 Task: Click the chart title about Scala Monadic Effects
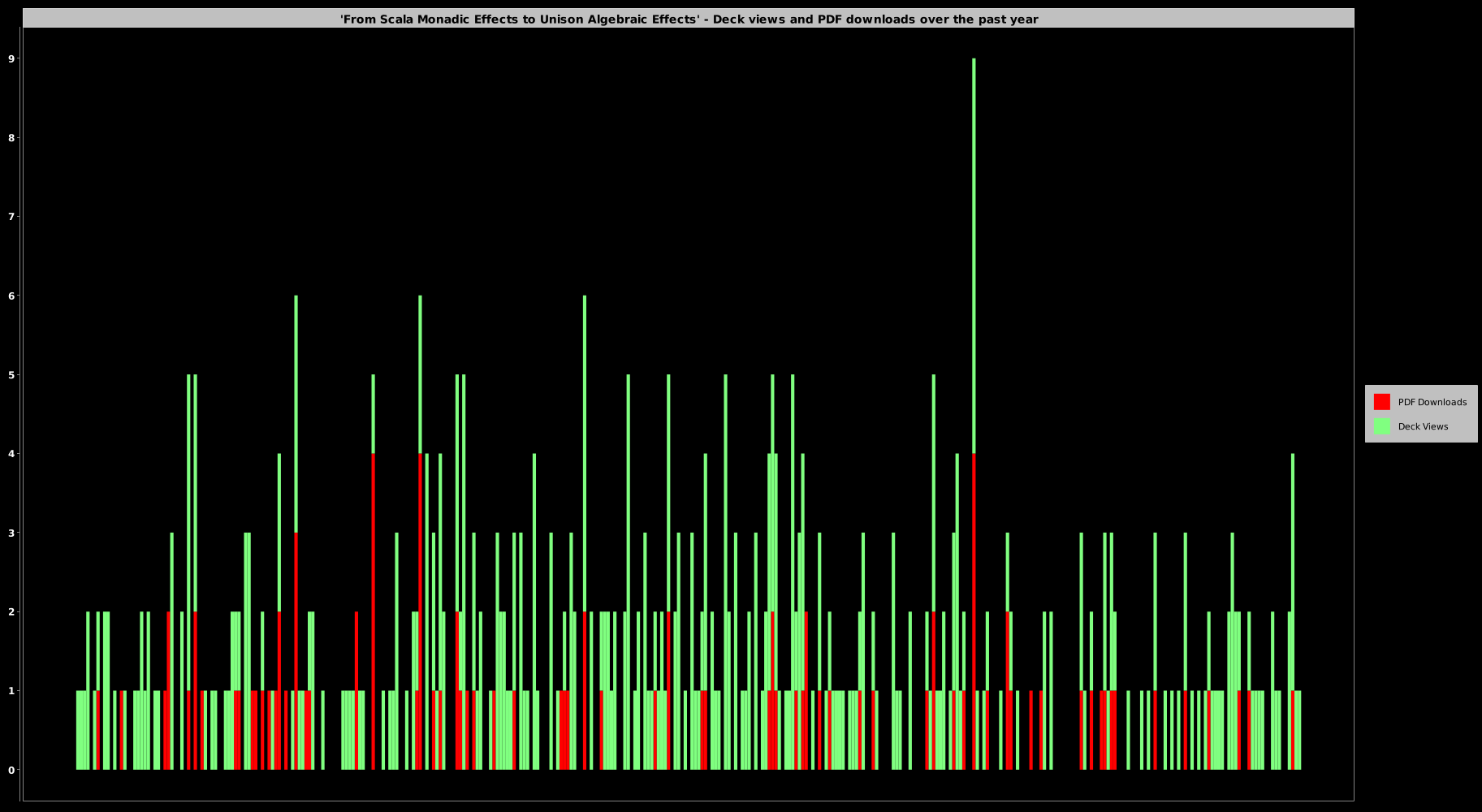(689, 19)
